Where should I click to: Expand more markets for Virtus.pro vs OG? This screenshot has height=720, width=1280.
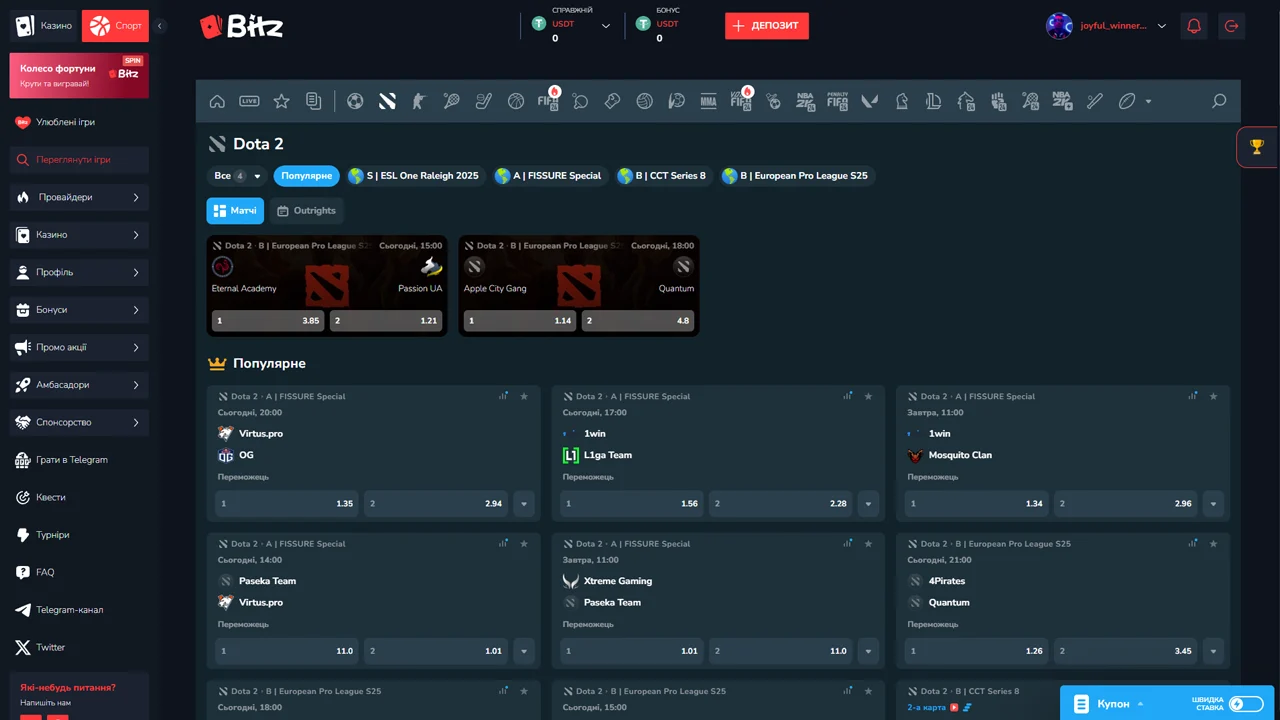point(524,504)
